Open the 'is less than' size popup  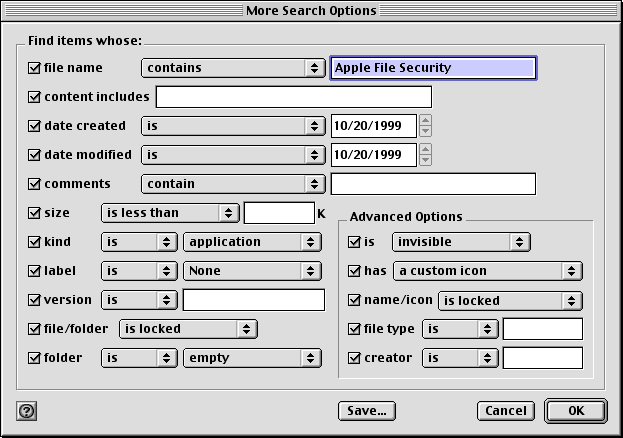point(170,213)
